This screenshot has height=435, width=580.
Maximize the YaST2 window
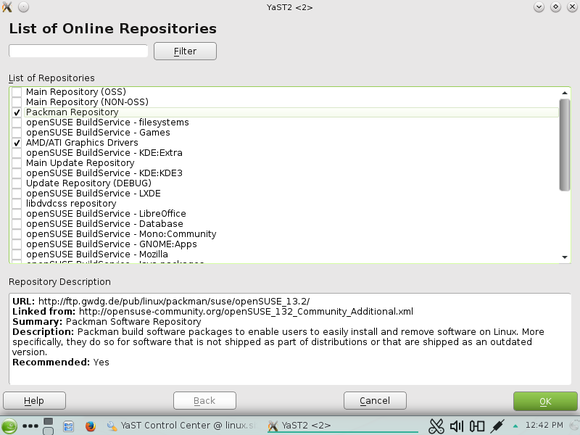point(556,7)
